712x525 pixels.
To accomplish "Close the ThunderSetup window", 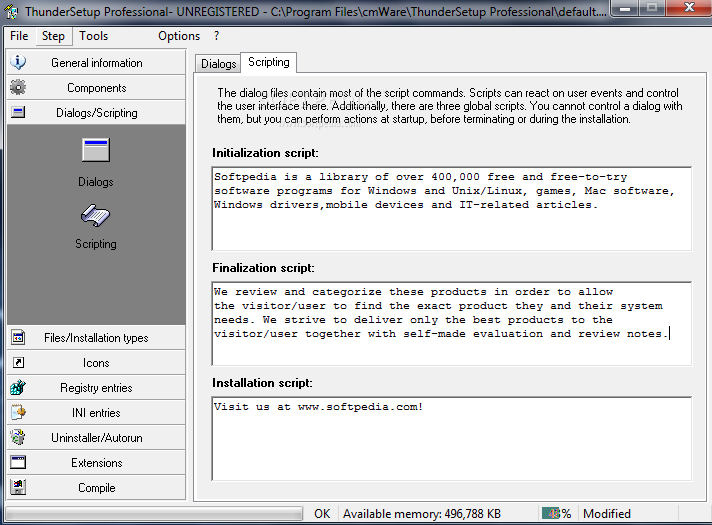I will coord(689,8).
